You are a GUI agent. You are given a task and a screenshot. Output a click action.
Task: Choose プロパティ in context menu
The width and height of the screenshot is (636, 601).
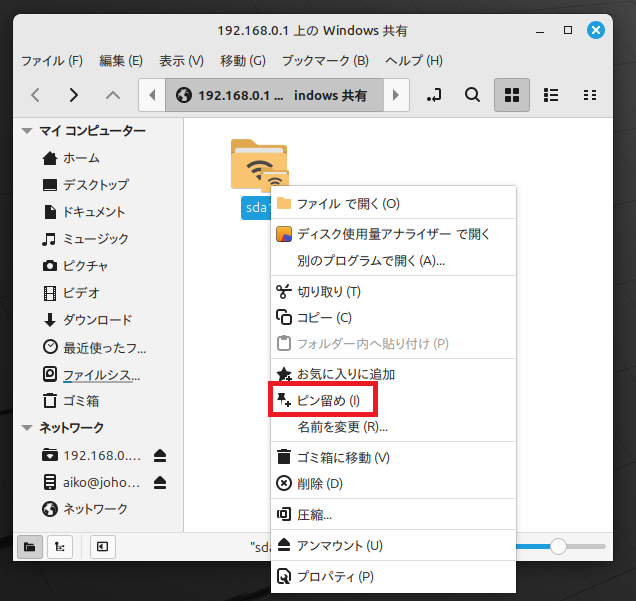click(335, 576)
